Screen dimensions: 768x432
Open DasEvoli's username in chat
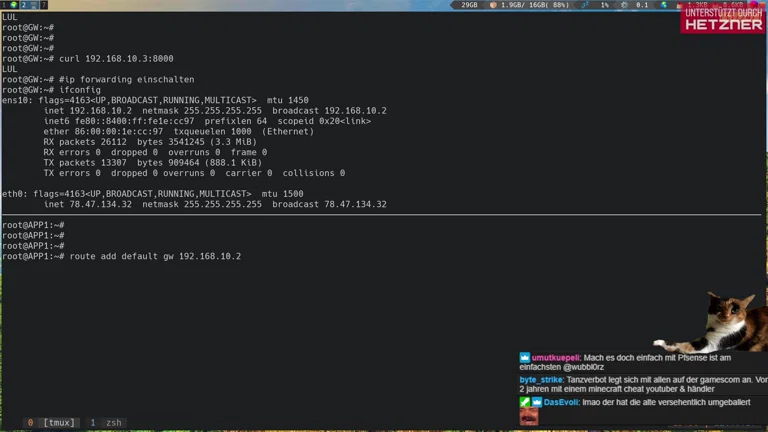point(562,402)
